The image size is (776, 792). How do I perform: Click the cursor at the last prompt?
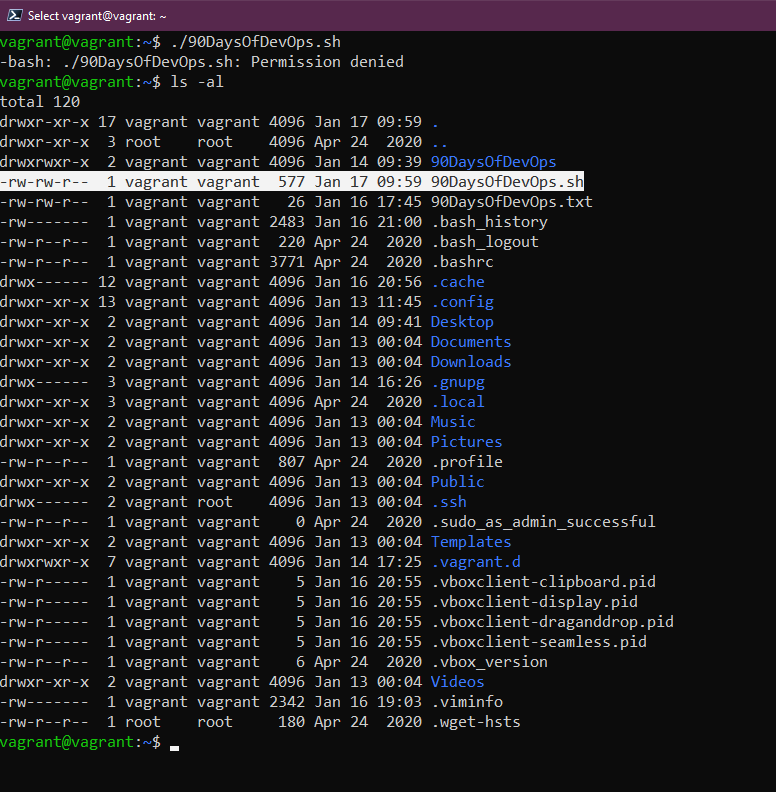point(174,743)
